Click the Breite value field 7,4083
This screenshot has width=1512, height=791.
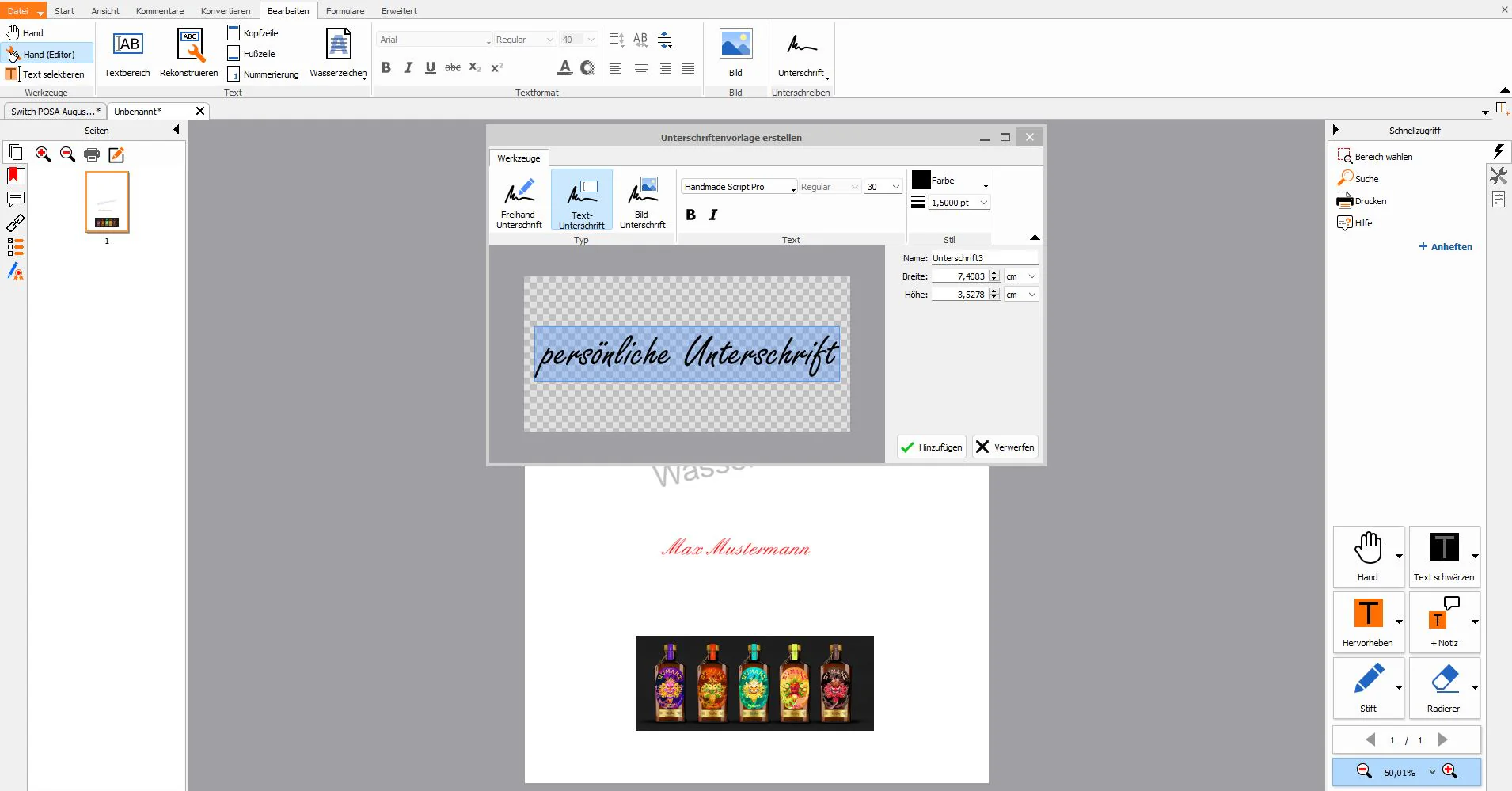tap(959, 276)
